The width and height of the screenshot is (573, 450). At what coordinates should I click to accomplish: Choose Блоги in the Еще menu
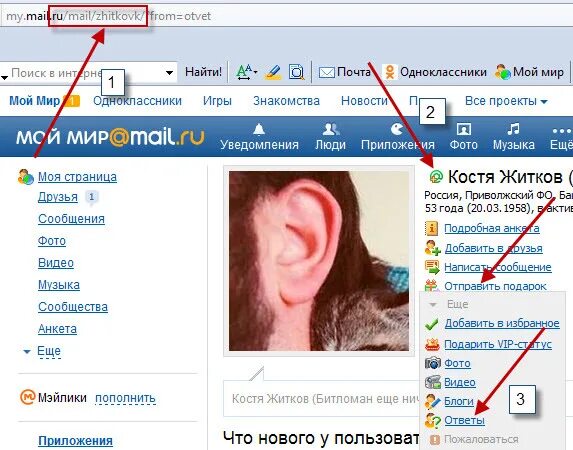pos(459,401)
